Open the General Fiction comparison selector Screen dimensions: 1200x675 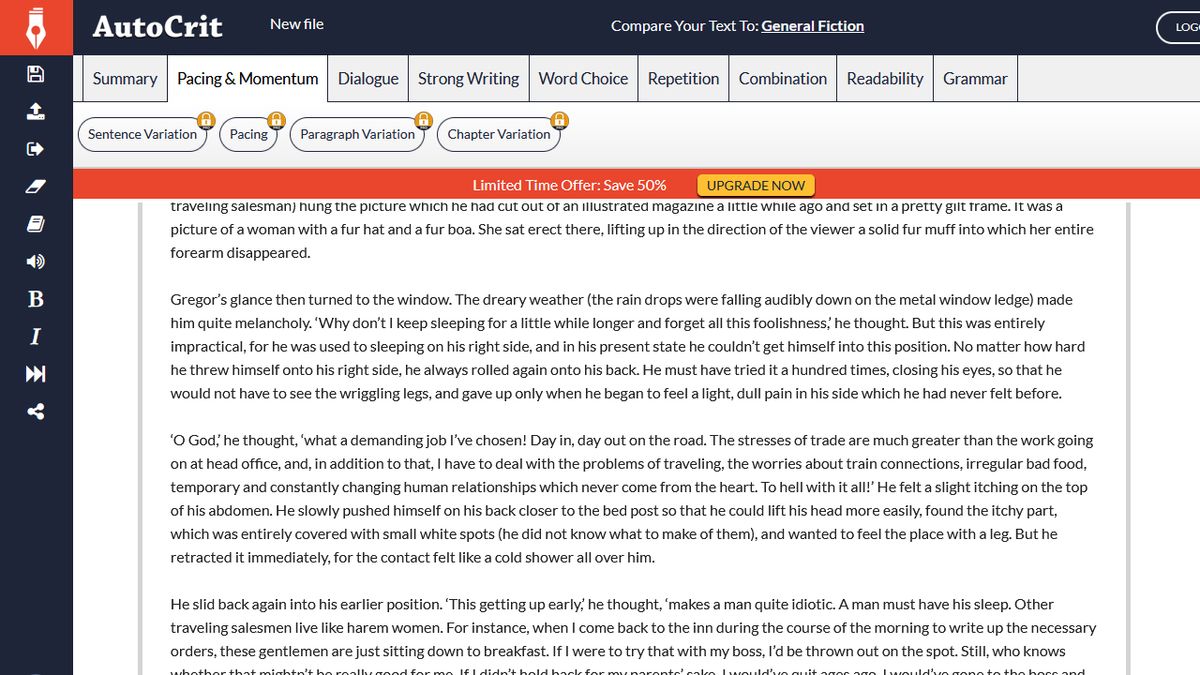pyautogui.click(x=813, y=25)
